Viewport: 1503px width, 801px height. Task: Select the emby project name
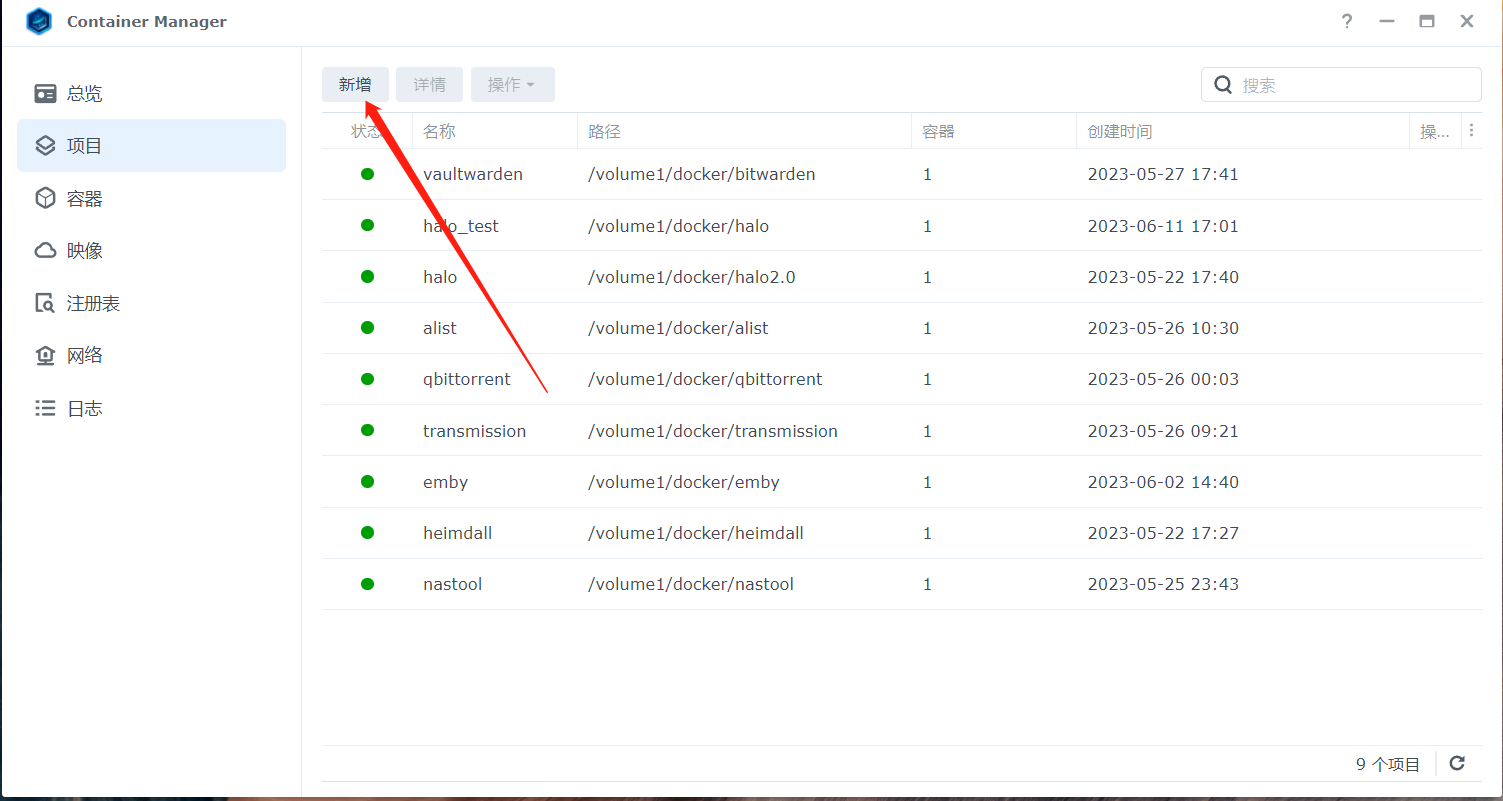click(446, 482)
